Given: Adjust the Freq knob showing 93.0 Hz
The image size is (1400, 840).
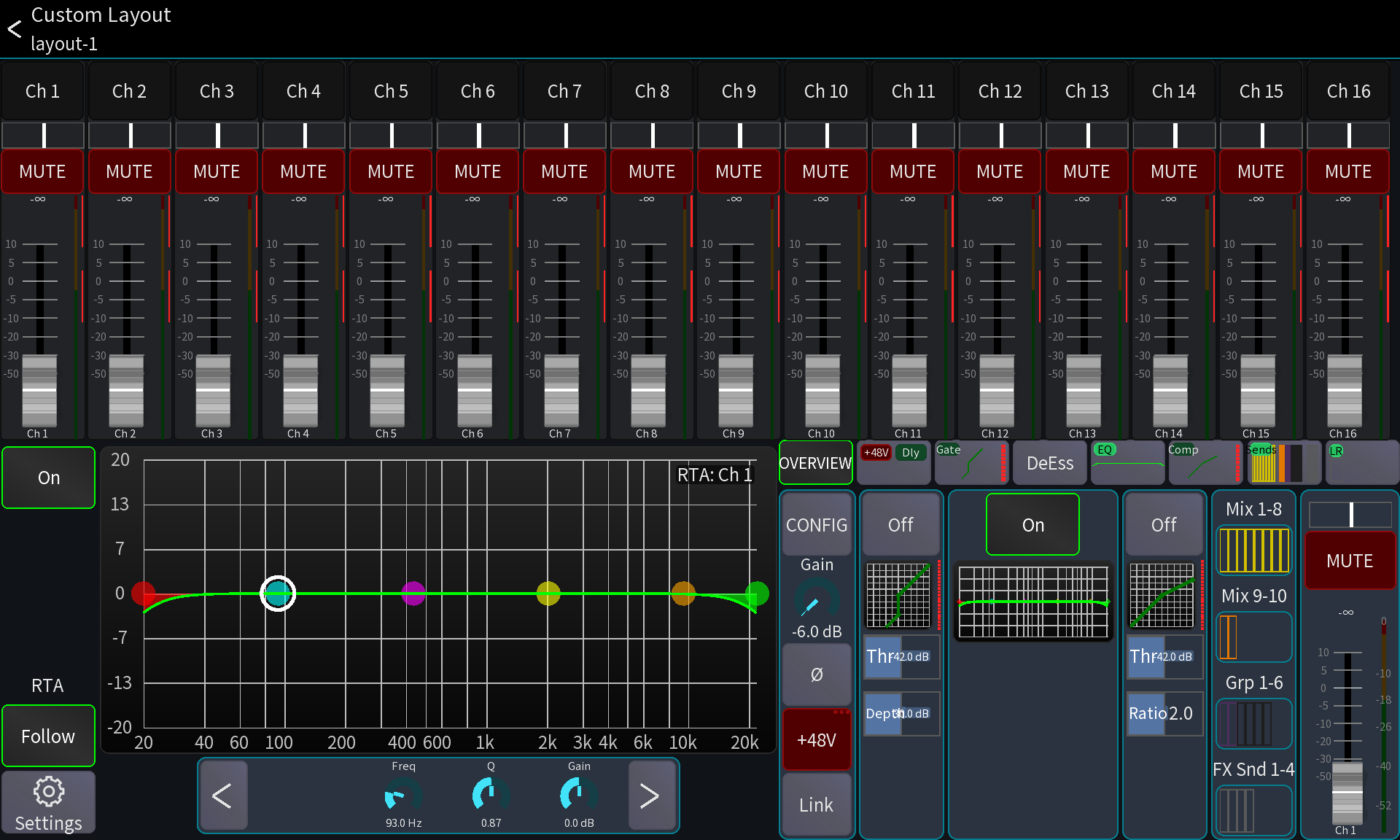Looking at the screenshot, I should click(402, 796).
